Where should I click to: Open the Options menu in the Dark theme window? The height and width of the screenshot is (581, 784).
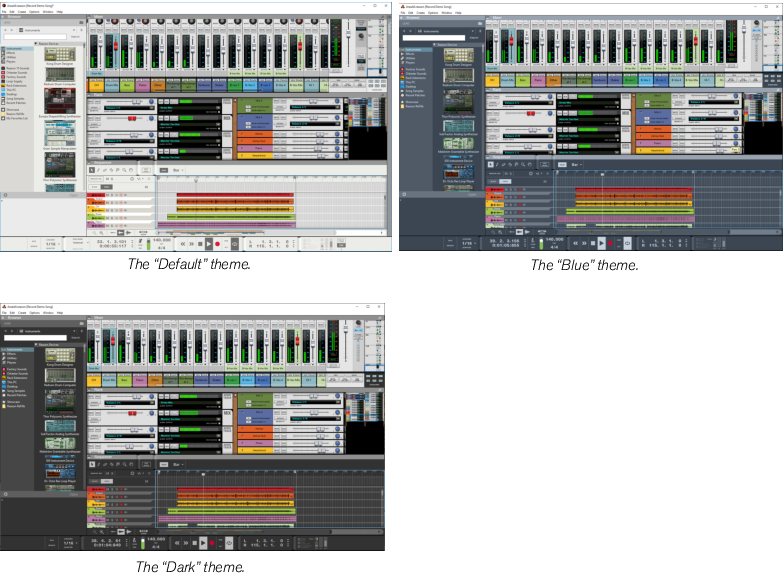(x=35, y=312)
